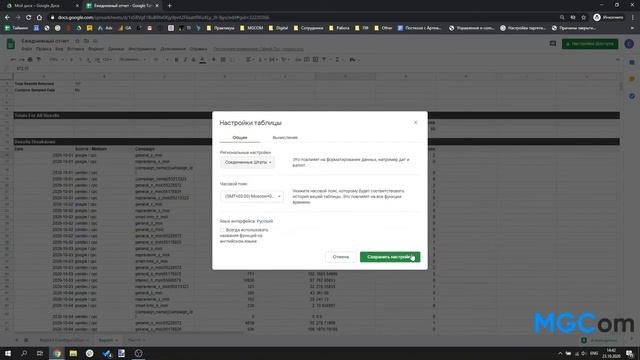Open the Инструменты menu
The width and height of the screenshot is (640, 360).
click(x=142, y=49)
